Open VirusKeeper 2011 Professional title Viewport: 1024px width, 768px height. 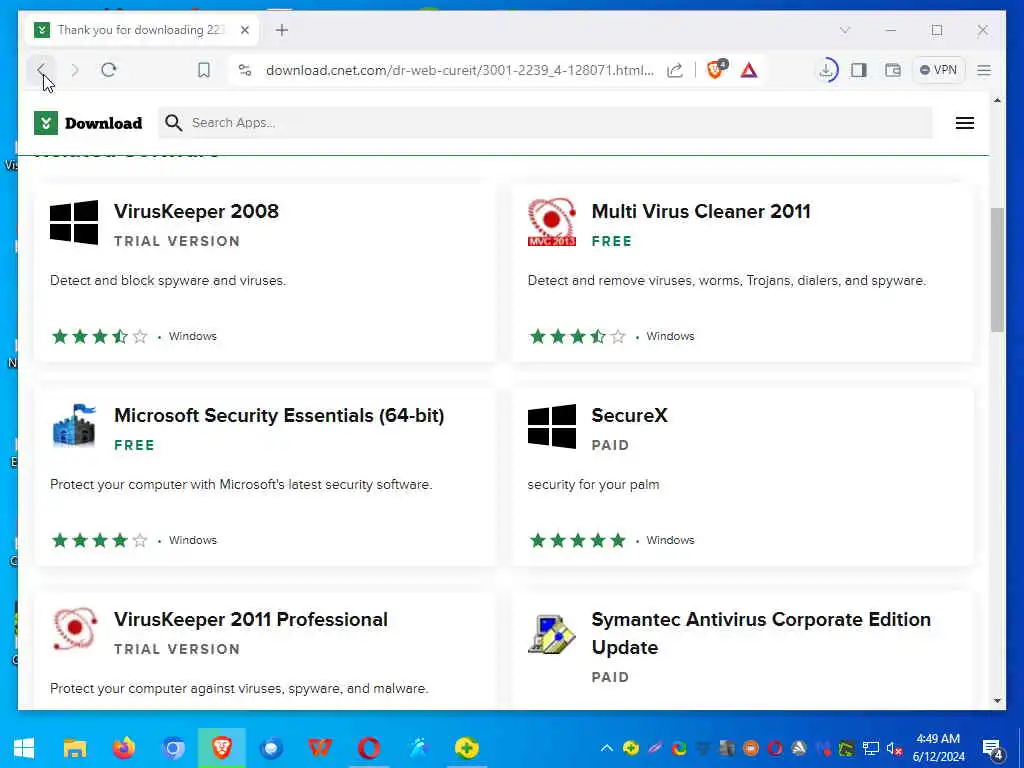251,619
